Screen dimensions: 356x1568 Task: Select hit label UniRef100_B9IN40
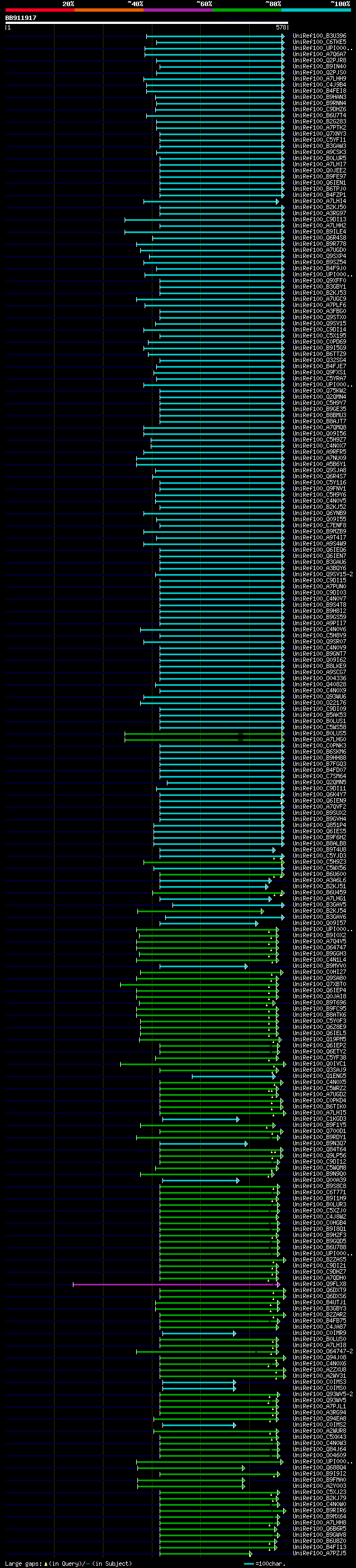pyautogui.click(x=319, y=66)
